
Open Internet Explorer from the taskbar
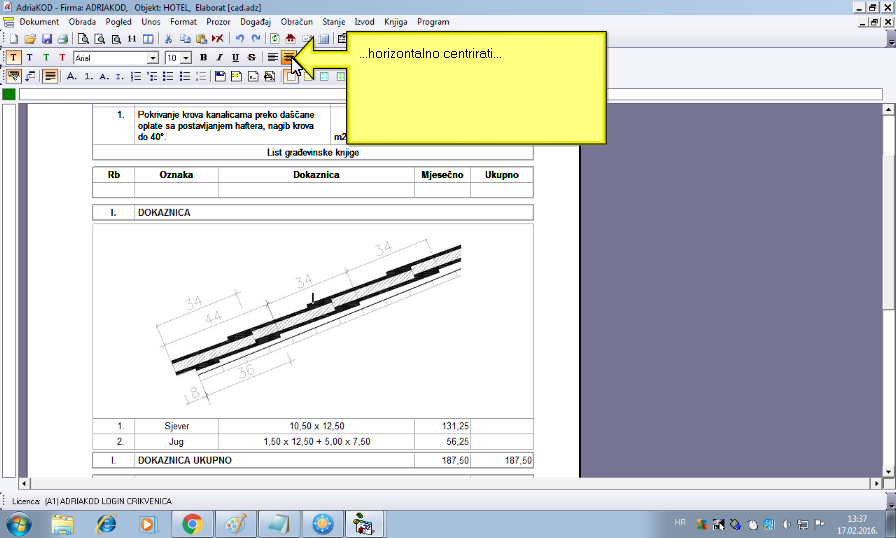tap(106, 524)
